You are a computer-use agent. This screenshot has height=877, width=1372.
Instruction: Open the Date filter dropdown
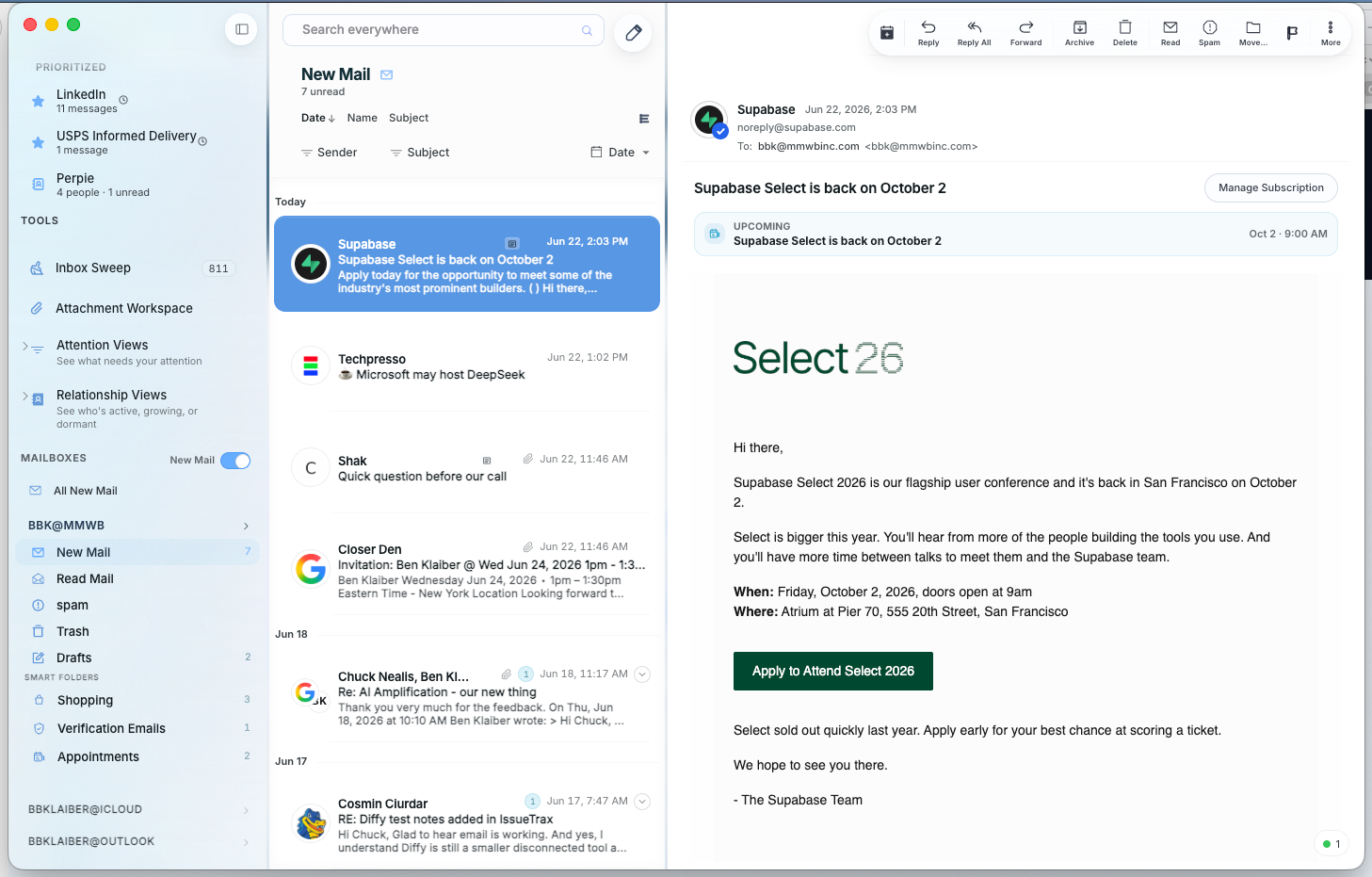(621, 153)
